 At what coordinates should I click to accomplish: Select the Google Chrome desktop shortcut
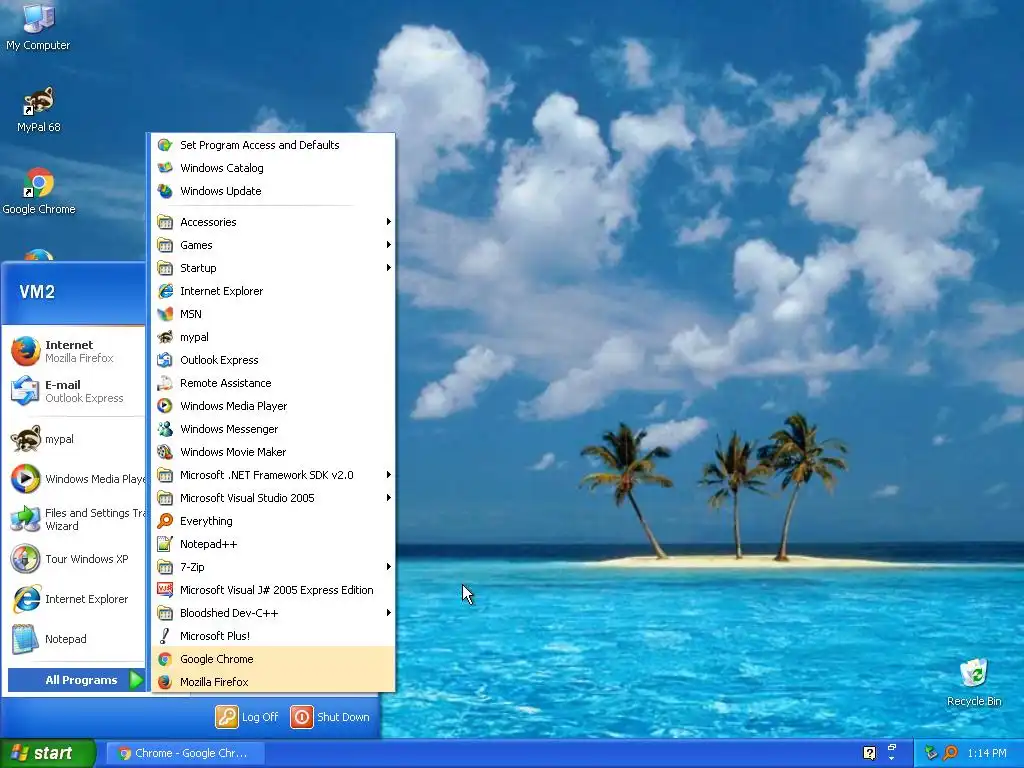click(39, 191)
